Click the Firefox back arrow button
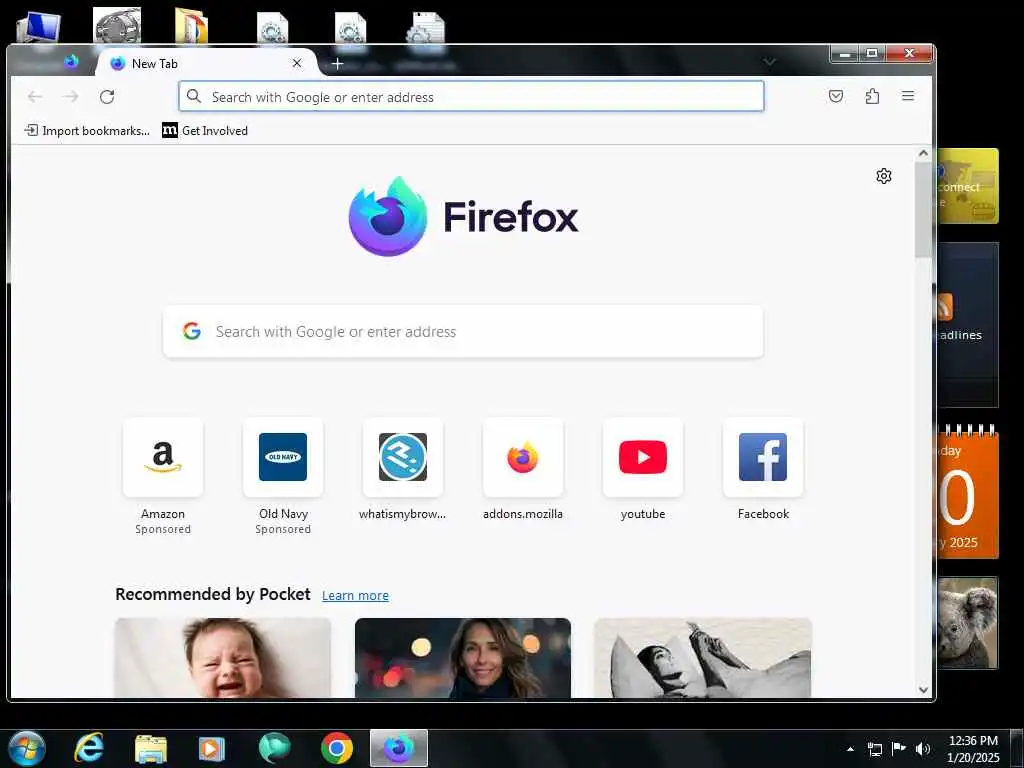The height and width of the screenshot is (768, 1024). [x=35, y=97]
